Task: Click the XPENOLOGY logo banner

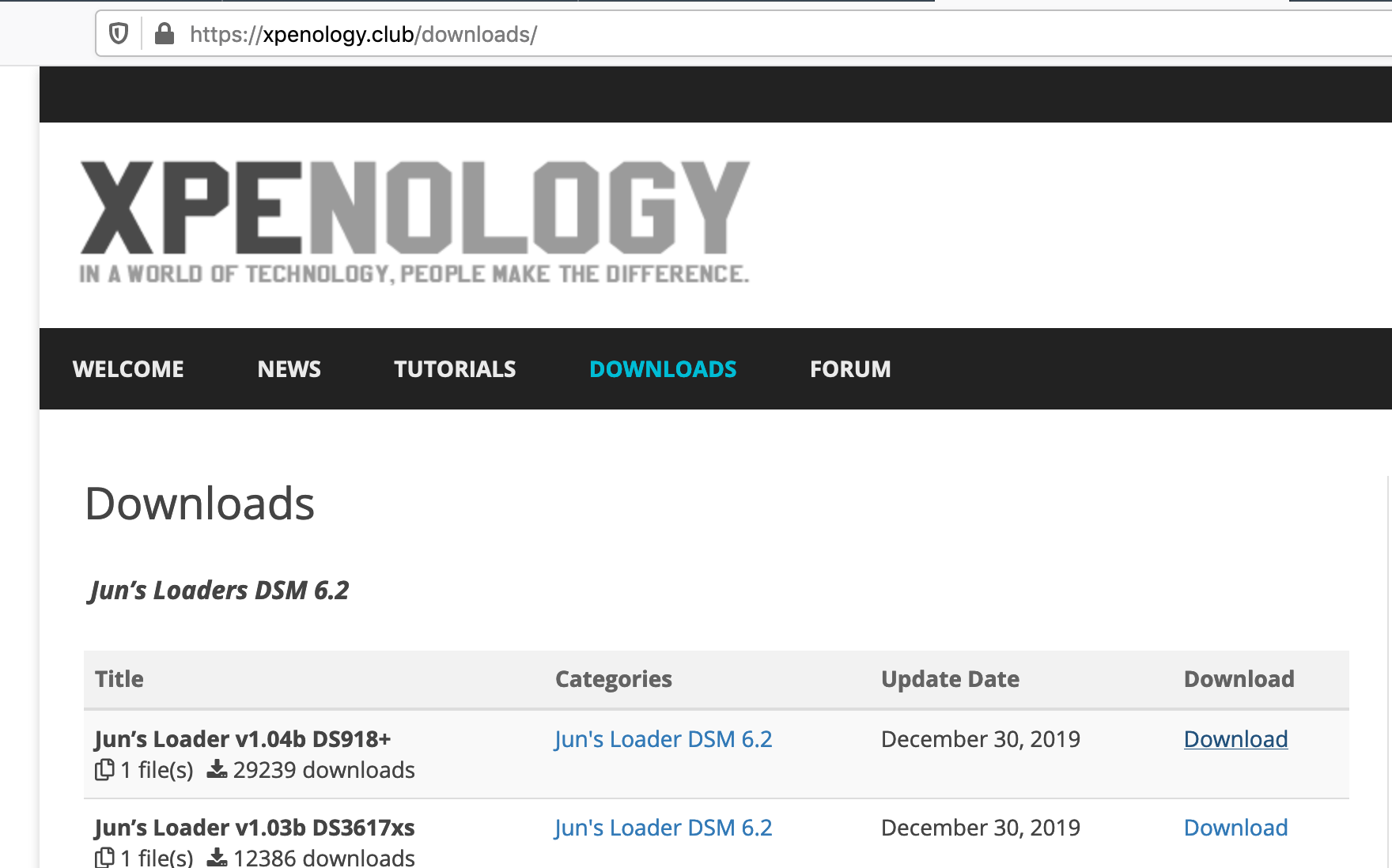Action: pyautogui.click(x=414, y=222)
